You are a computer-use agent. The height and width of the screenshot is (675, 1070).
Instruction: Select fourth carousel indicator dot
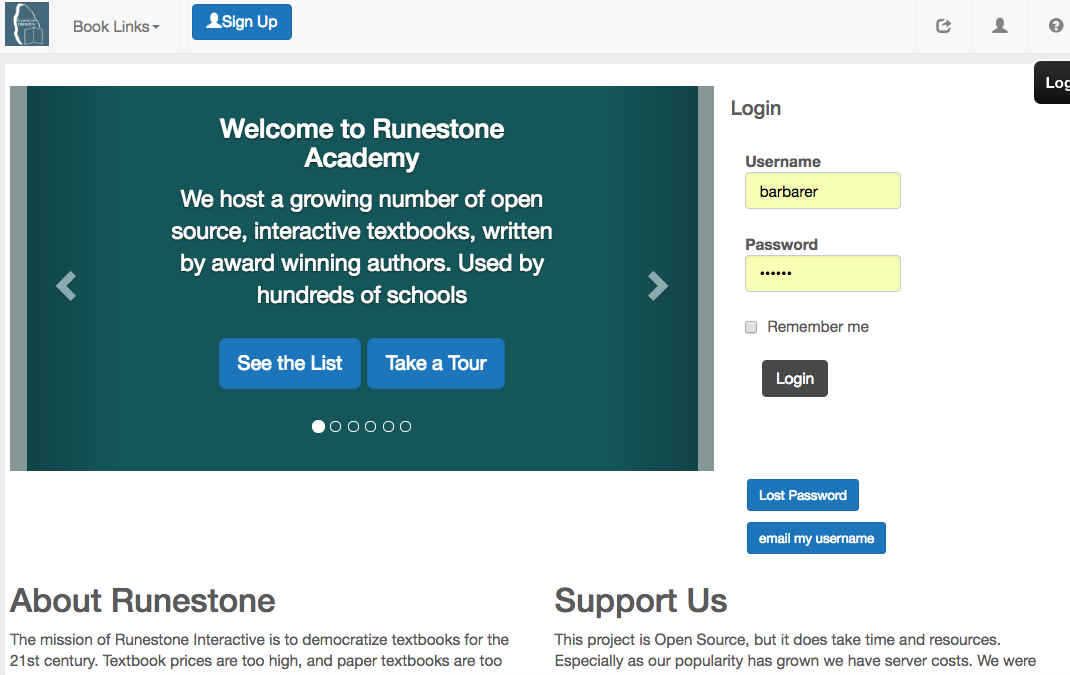pyautogui.click(x=371, y=427)
